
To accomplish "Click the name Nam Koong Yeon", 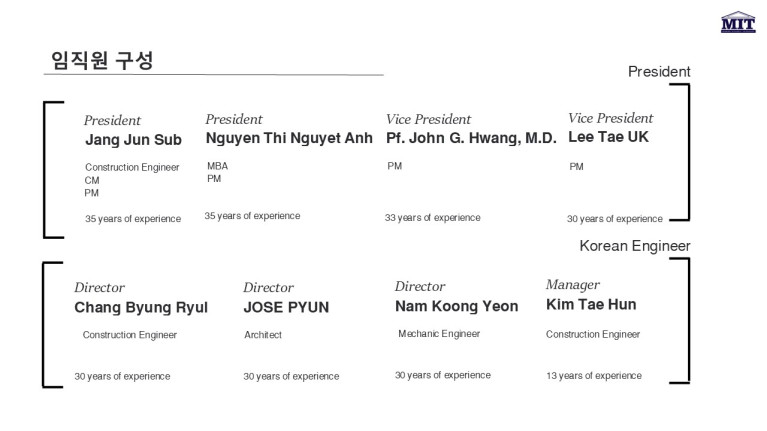I will point(456,306).
